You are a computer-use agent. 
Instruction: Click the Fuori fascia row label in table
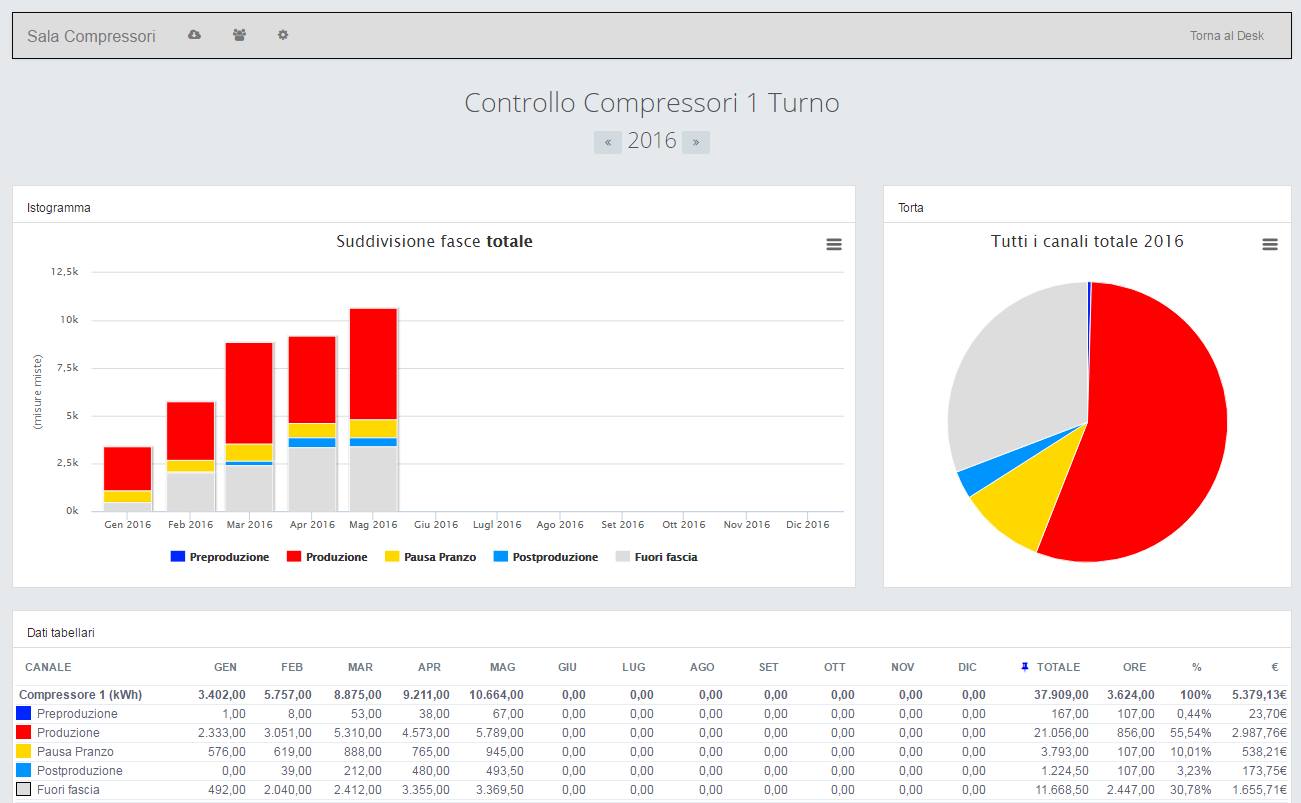(x=68, y=790)
